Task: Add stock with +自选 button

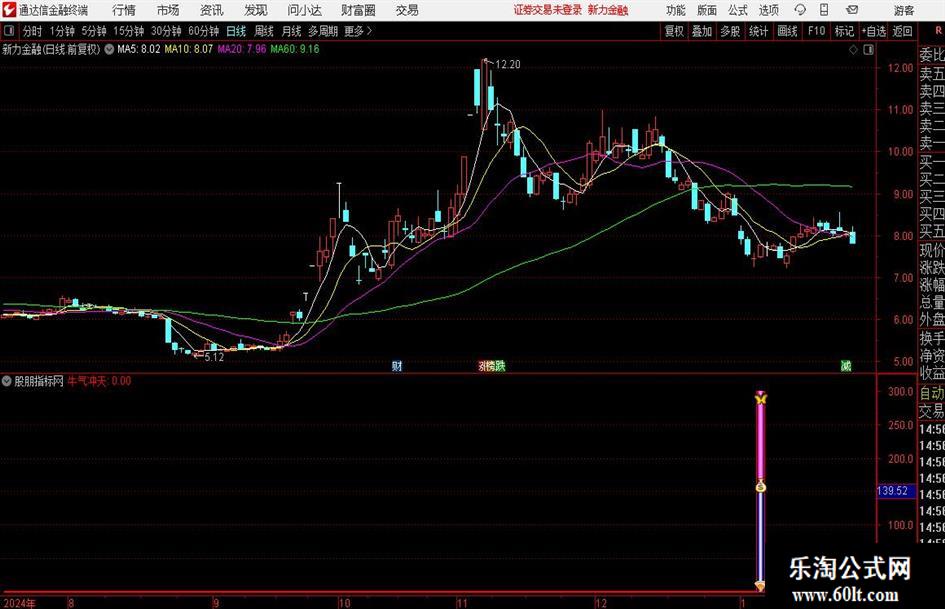Action: click(x=874, y=31)
